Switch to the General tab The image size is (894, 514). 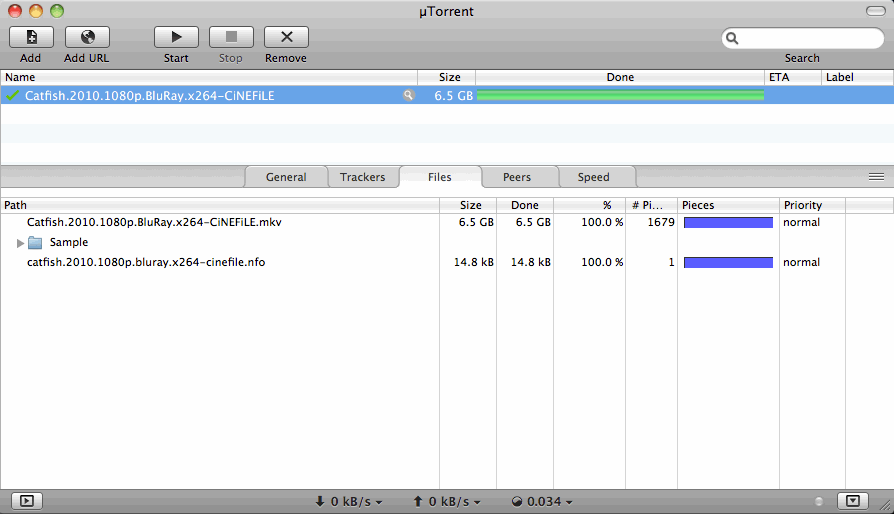[x=286, y=177]
